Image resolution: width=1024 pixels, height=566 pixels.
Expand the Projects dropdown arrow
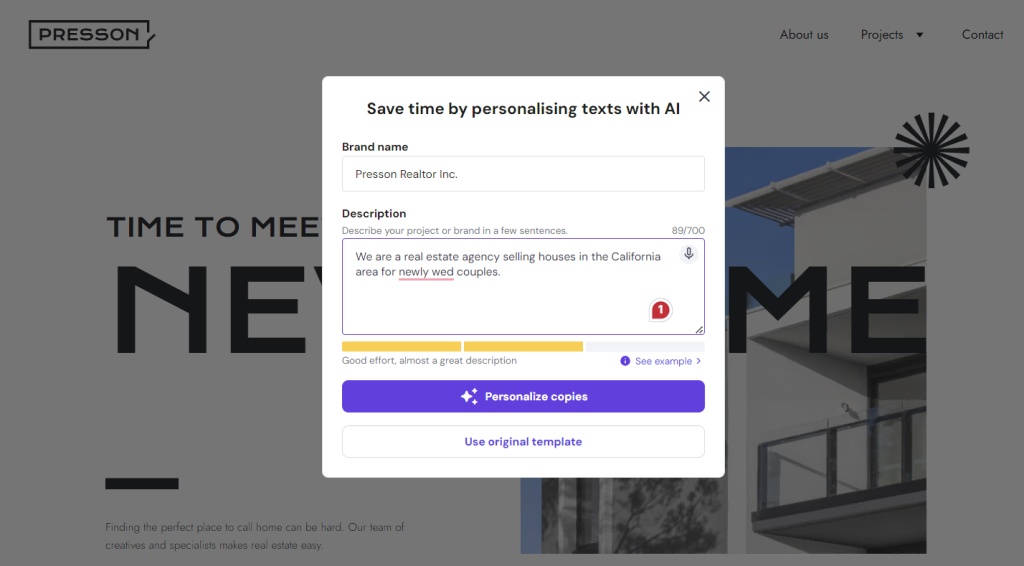pyautogui.click(x=920, y=35)
